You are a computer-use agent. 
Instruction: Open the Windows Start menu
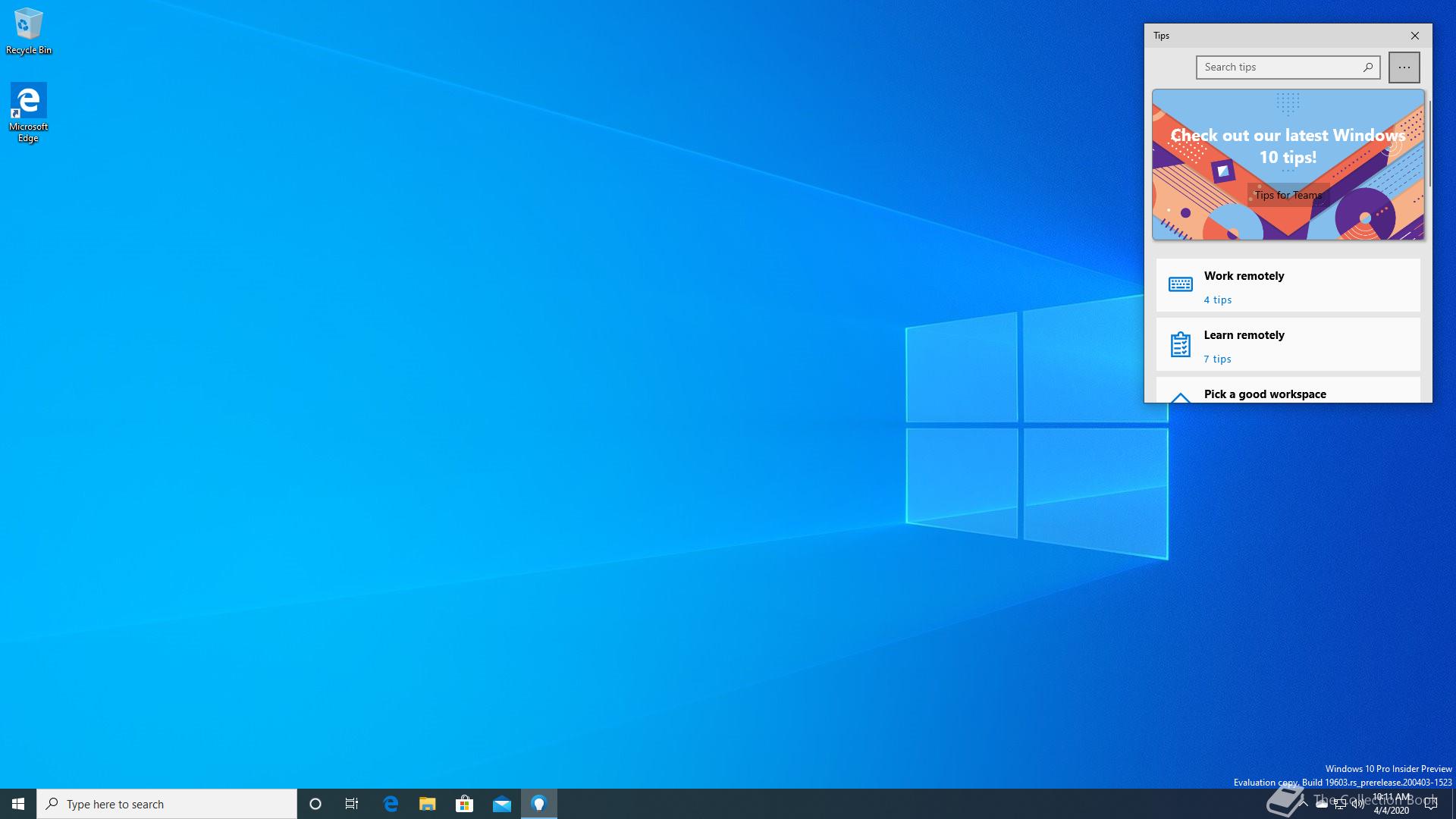(18, 804)
